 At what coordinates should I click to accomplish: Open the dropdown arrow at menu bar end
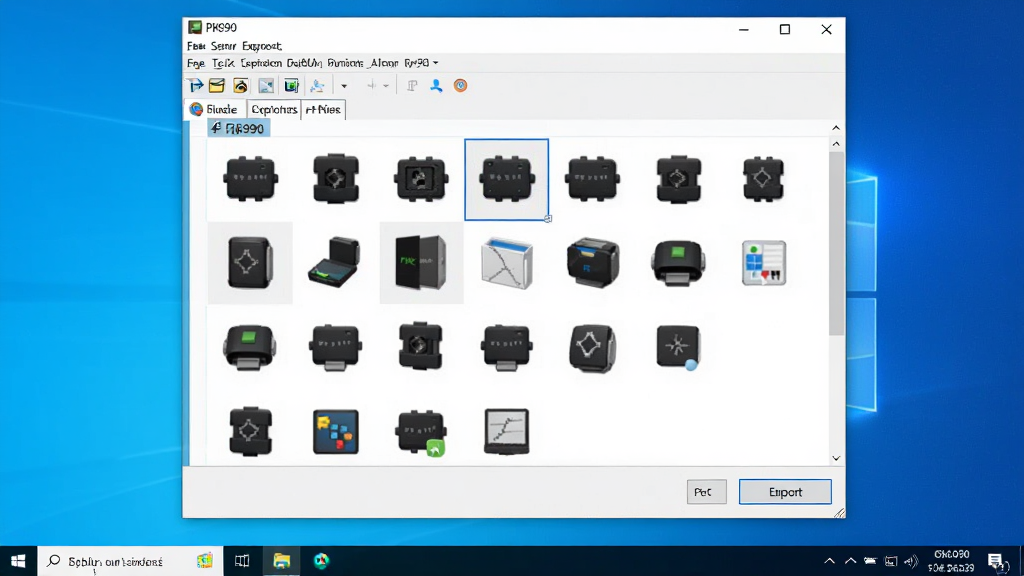coord(436,63)
